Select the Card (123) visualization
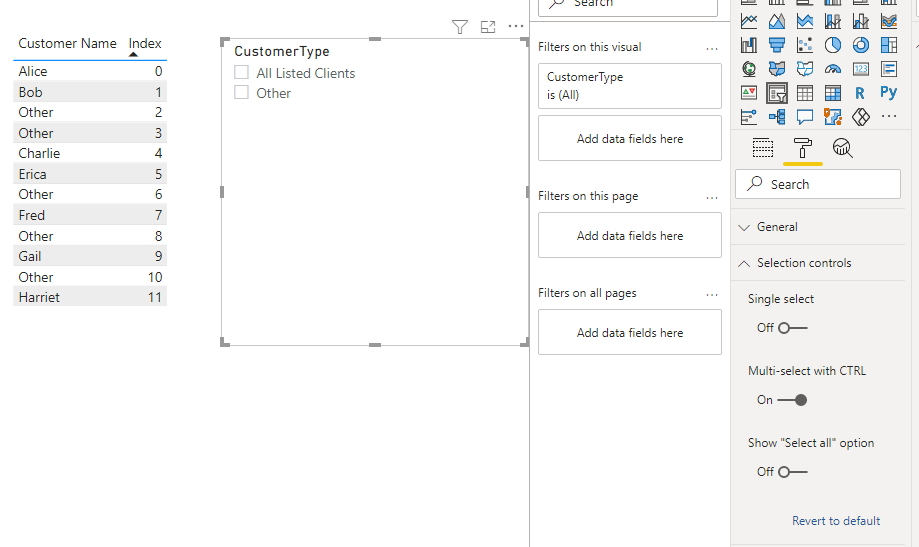 point(861,69)
